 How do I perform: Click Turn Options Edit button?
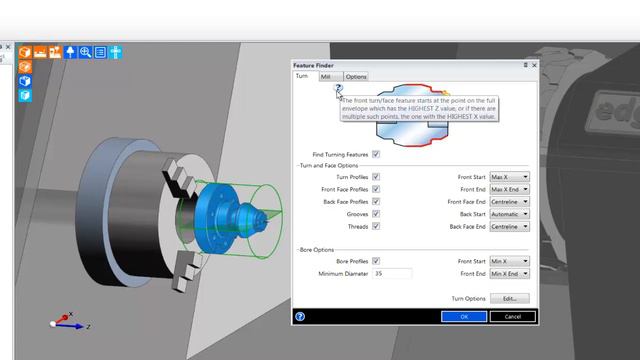click(509, 298)
